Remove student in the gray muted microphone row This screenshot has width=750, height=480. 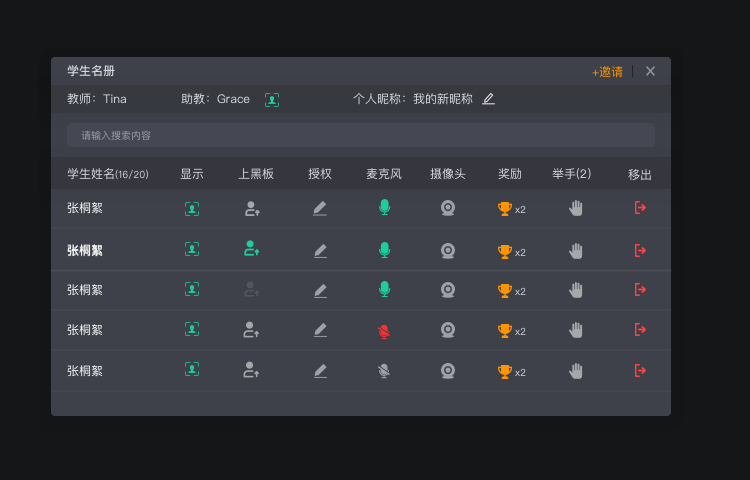[640, 371]
